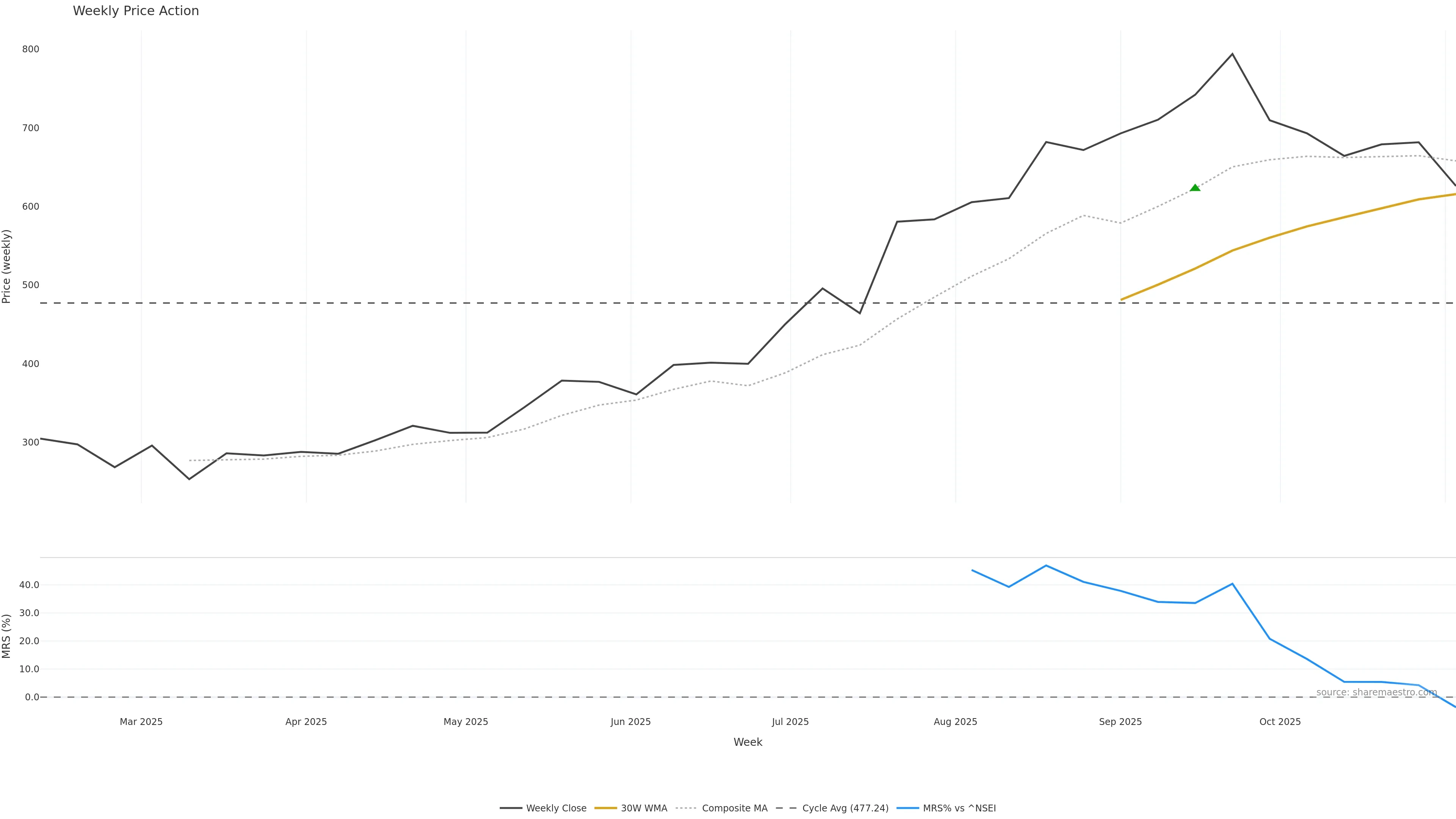Select the Sep 2025 x-axis label
Image resolution: width=1456 pixels, height=819 pixels.
click(1120, 722)
